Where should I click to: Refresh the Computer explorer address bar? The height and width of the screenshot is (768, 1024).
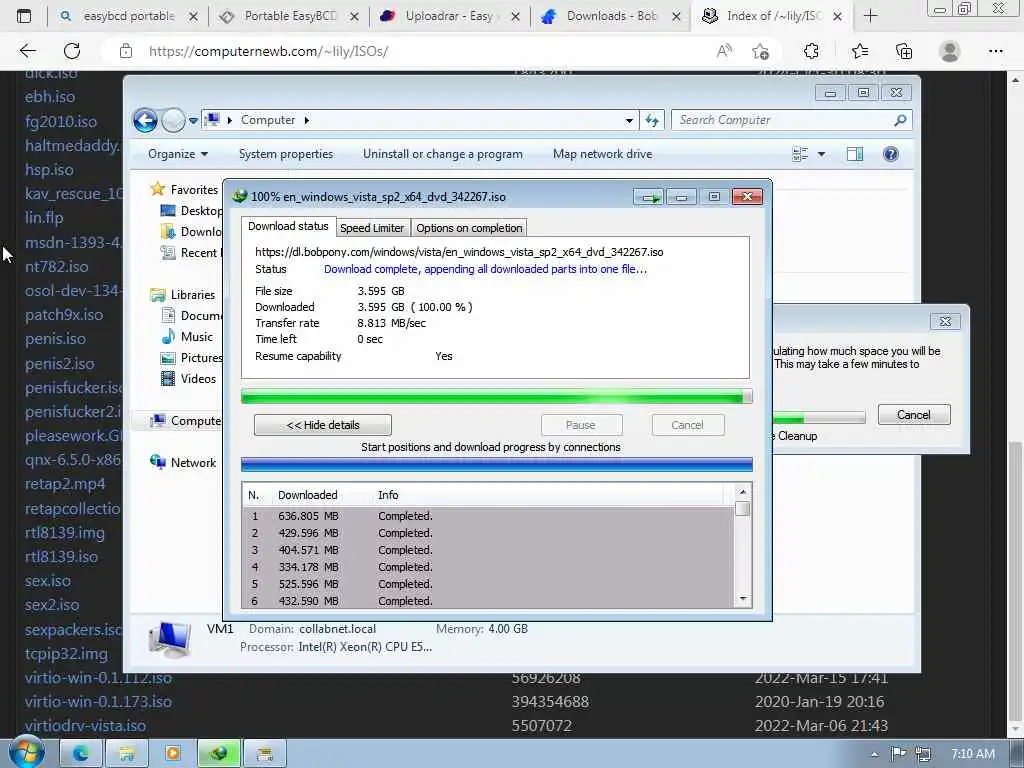pos(652,120)
